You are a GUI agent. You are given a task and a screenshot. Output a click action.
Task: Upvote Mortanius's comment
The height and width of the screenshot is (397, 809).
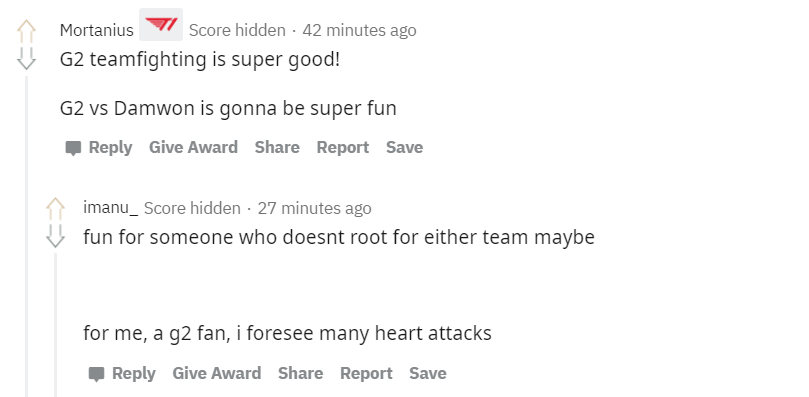pos(26,31)
